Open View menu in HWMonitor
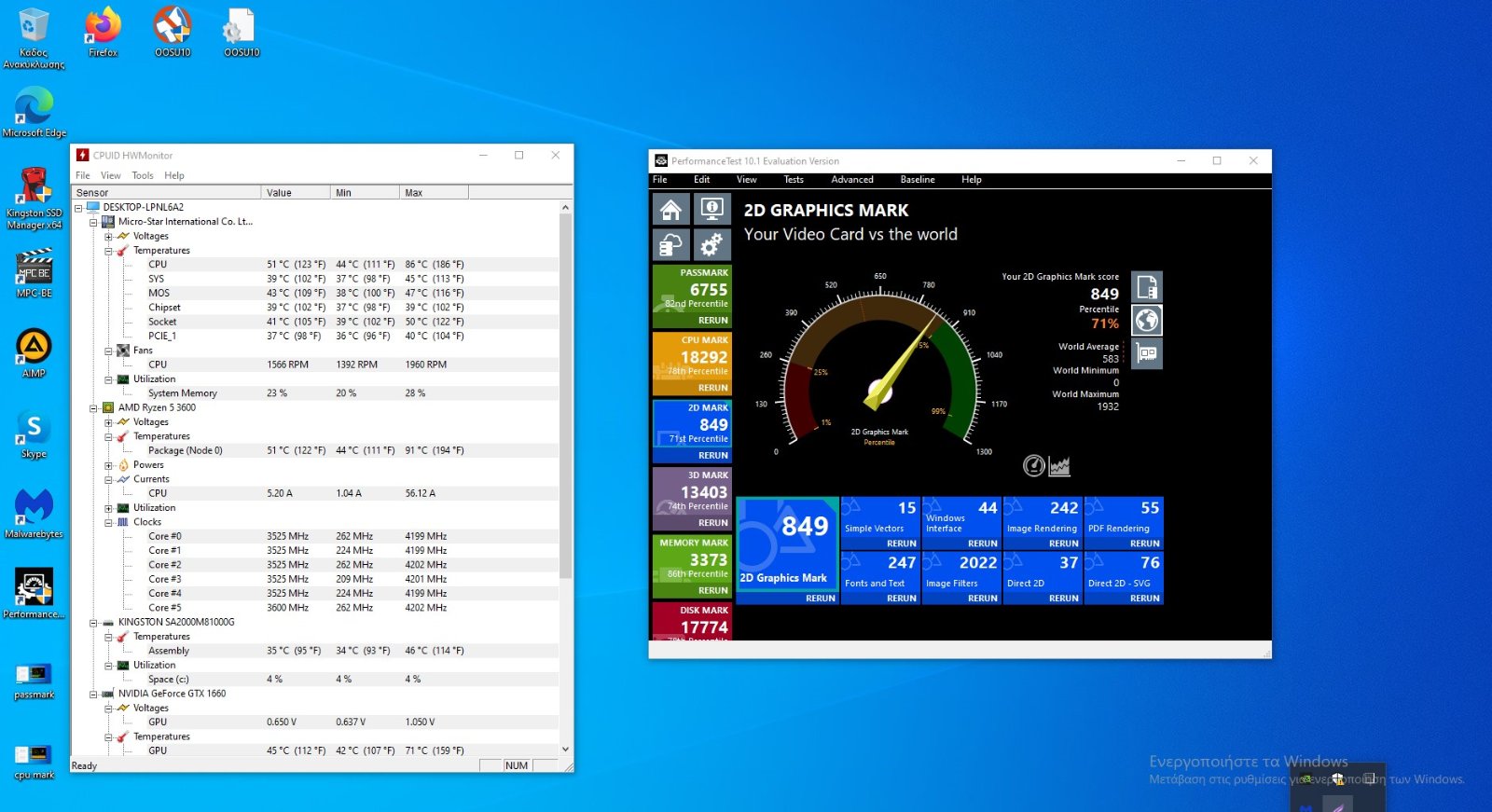This screenshot has width=1492, height=812. [111, 175]
